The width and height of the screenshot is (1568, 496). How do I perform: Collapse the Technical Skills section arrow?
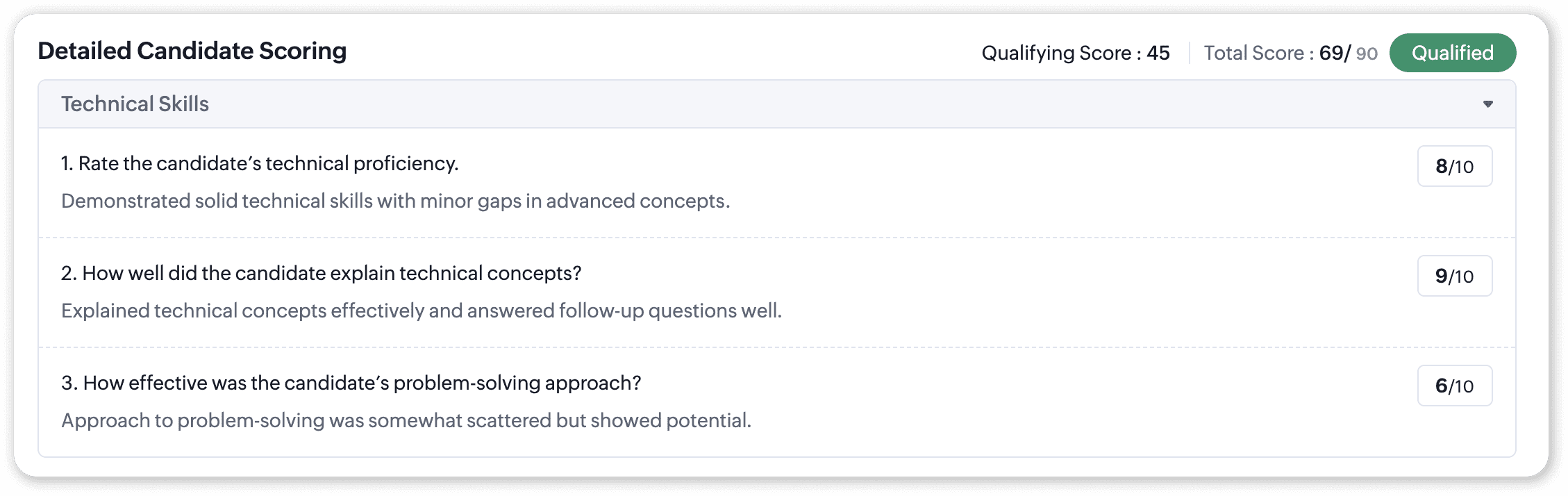pos(1487,104)
